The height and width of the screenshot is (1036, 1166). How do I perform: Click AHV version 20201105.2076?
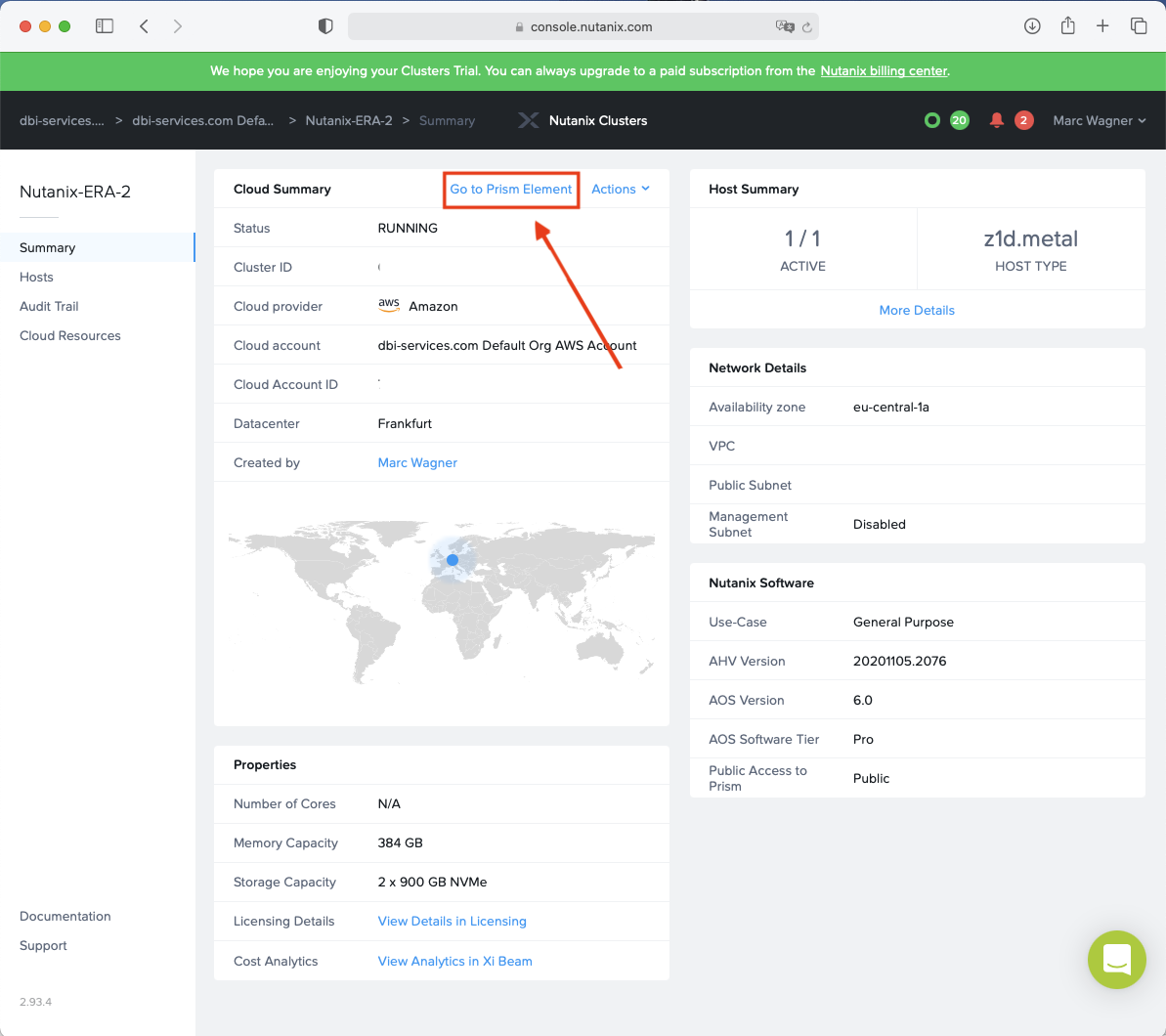(900, 661)
